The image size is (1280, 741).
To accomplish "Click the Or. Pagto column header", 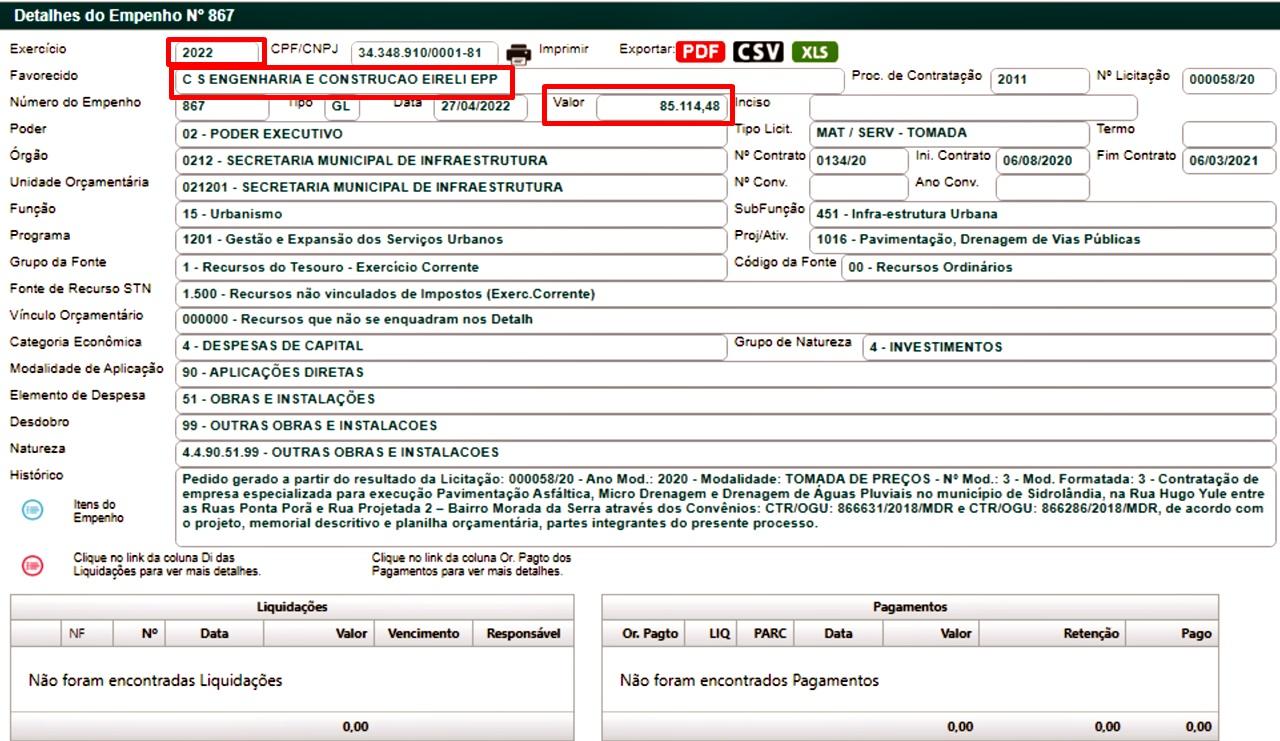I will [x=650, y=633].
